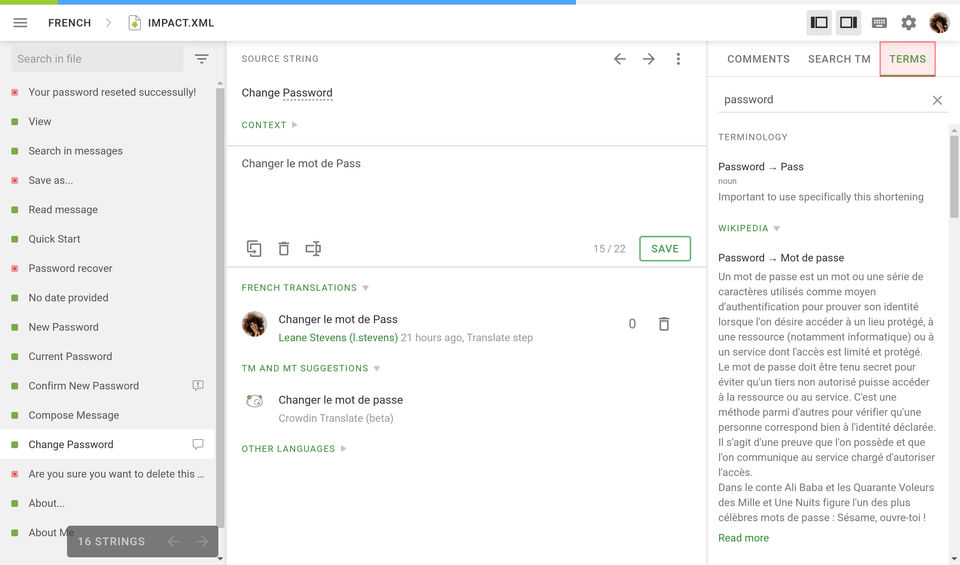Toggle the right sidebar panel
960x565 pixels.
tap(848, 23)
